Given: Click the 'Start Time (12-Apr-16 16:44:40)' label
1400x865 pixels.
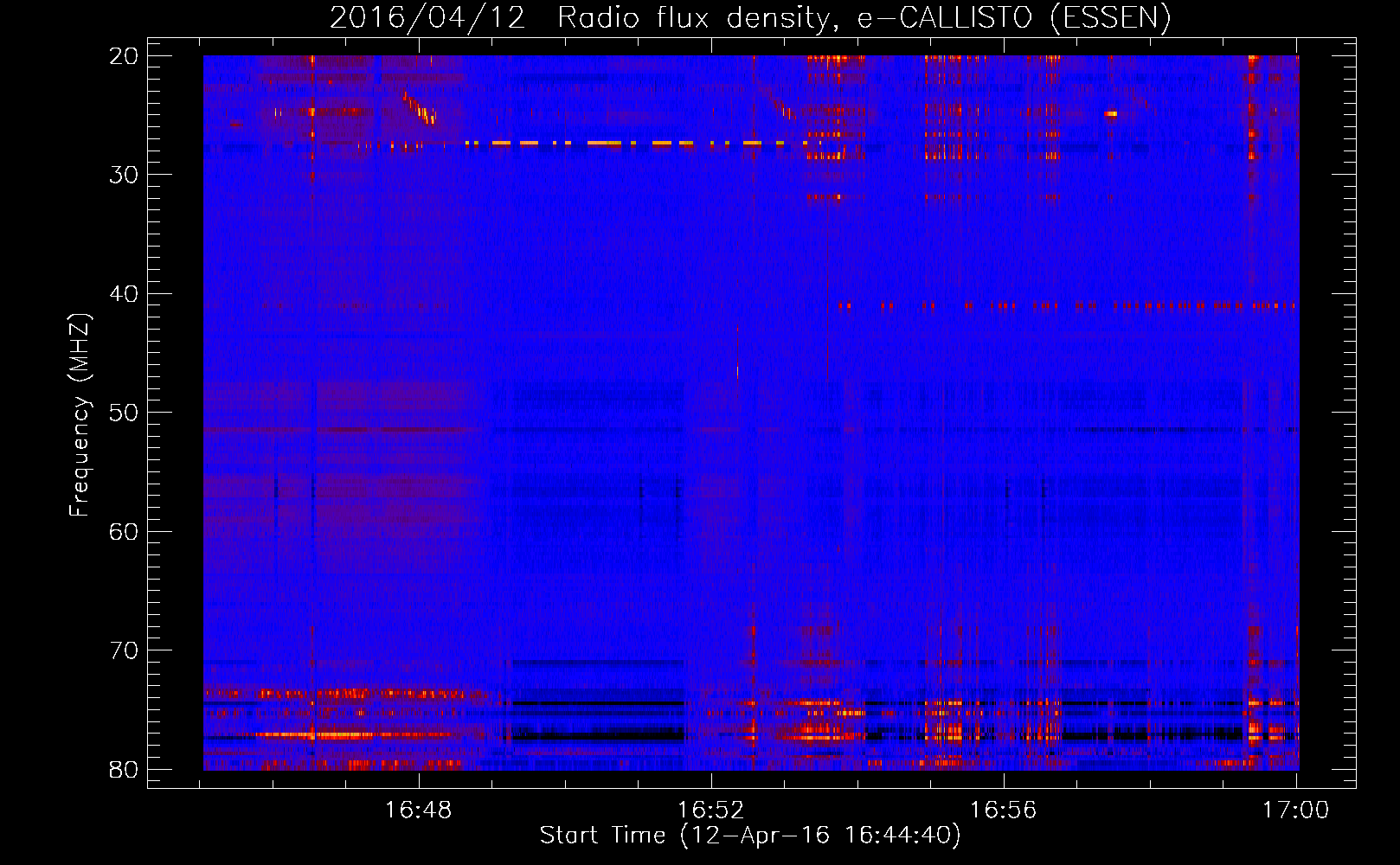Looking at the screenshot, I should pyautogui.click(x=750, y=836).
